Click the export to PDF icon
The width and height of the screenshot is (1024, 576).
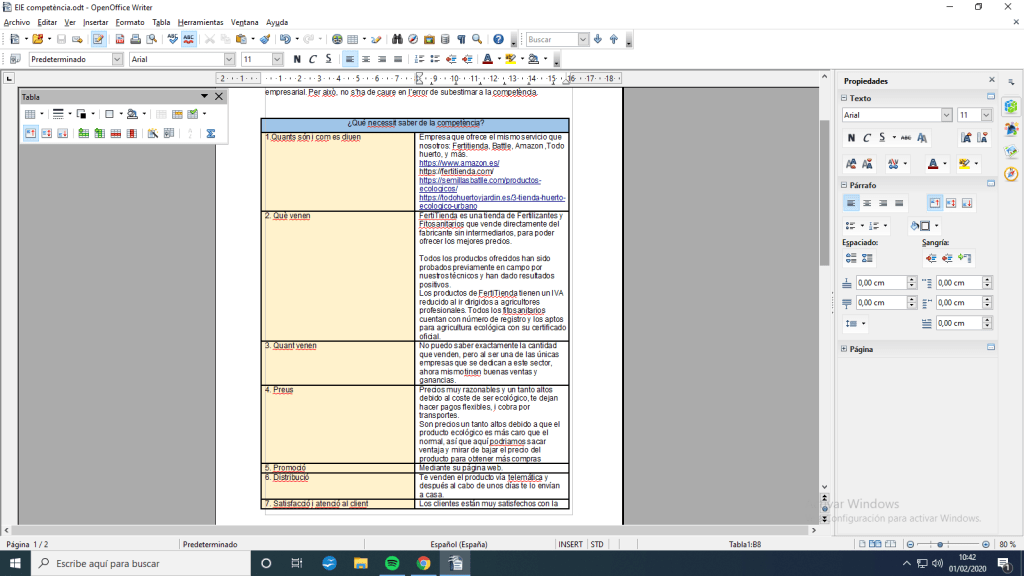coord(120,39)
